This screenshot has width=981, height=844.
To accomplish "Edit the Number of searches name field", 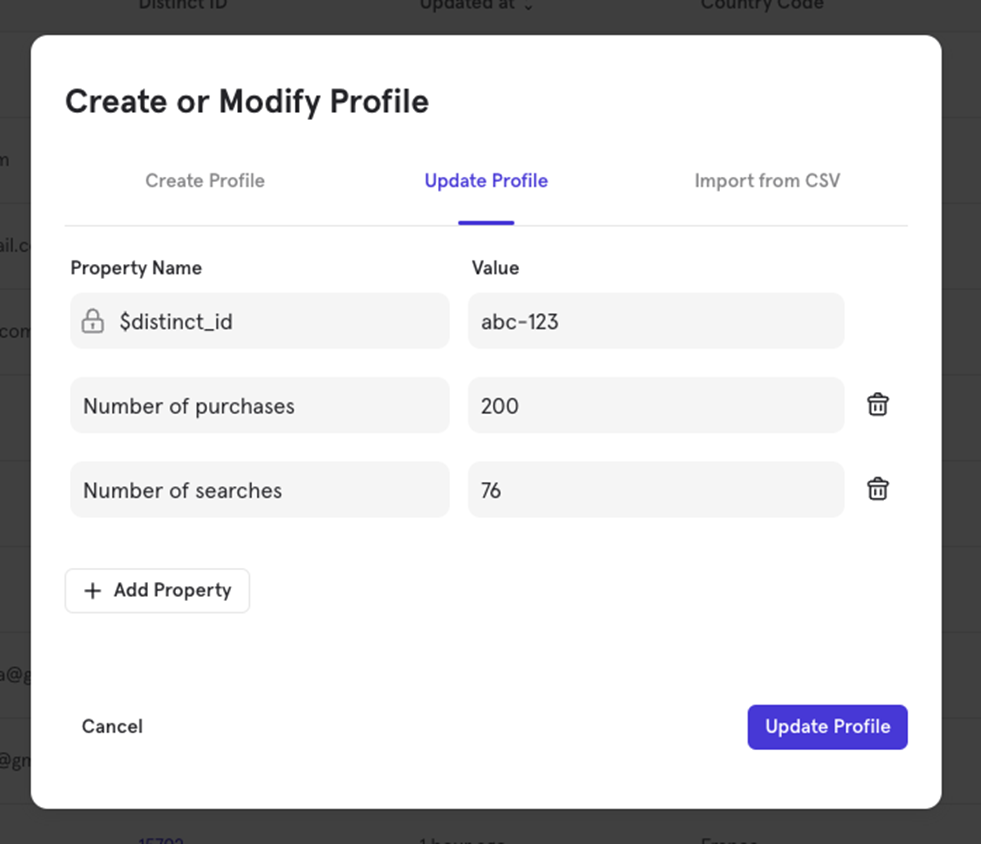I will click(259, 489).
